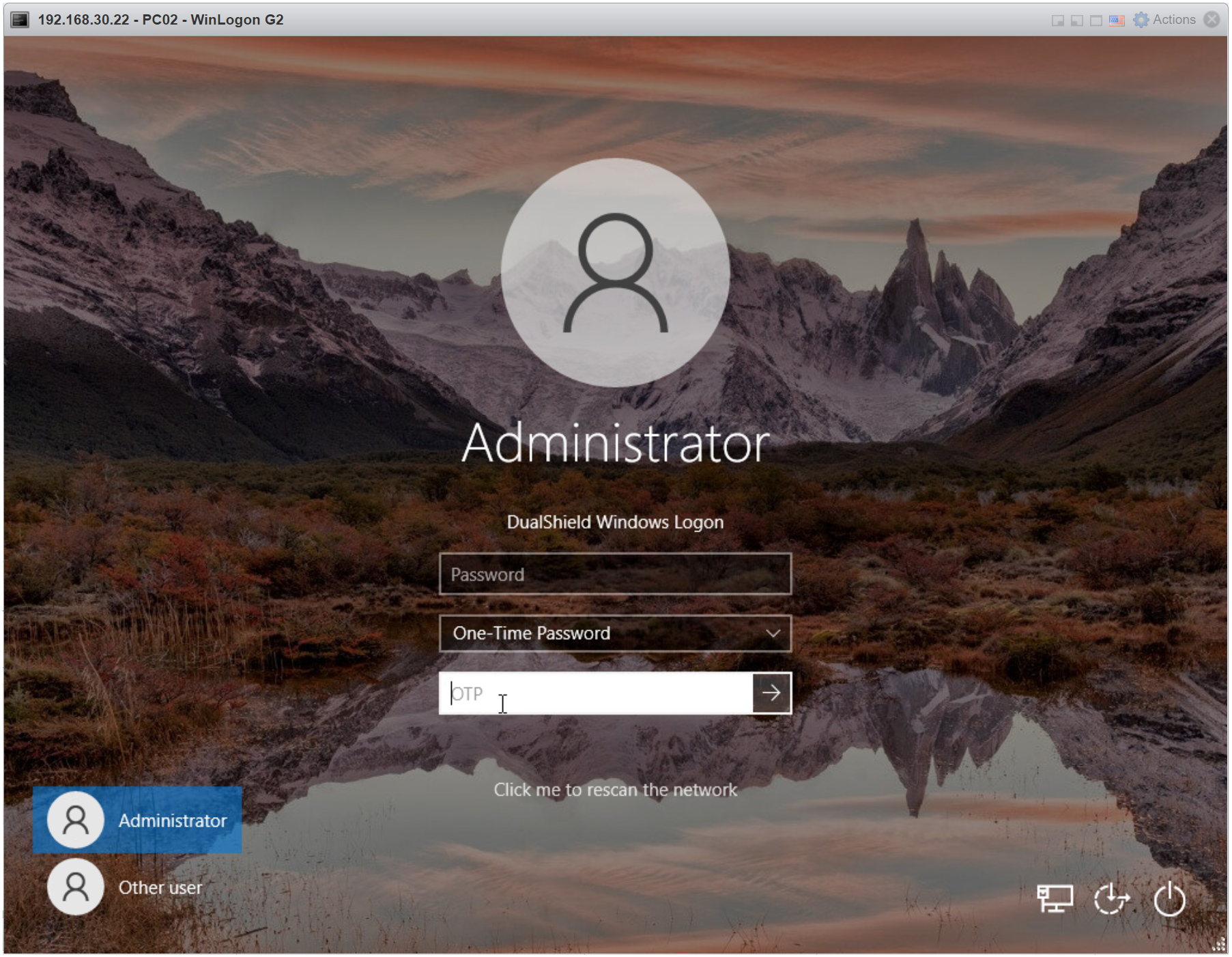Click the middle window-size icon in title bar
Viewport: 1232px width, 957px height.
click(x=1076, y=20)
